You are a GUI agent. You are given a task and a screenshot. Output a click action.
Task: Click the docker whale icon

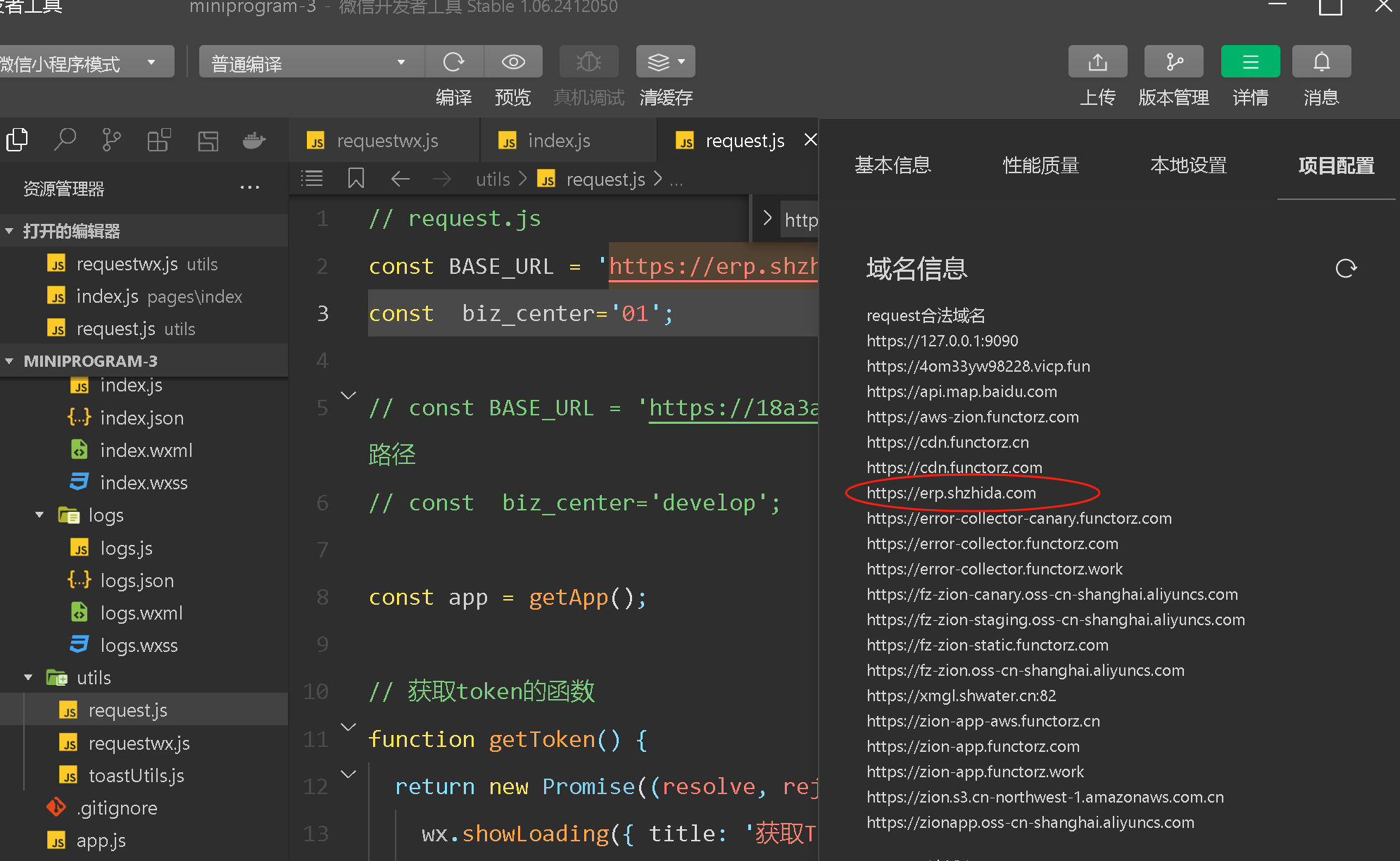[254, 140]
